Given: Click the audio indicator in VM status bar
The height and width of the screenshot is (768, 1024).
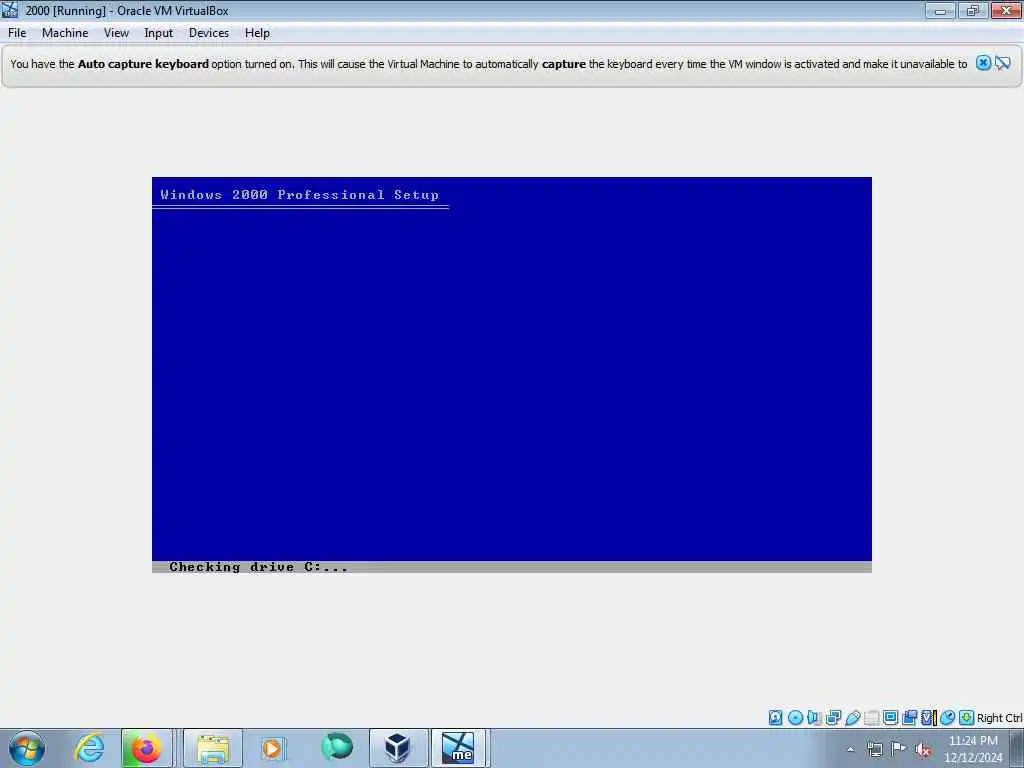Looking at the screenshot, I should point(814,718).
